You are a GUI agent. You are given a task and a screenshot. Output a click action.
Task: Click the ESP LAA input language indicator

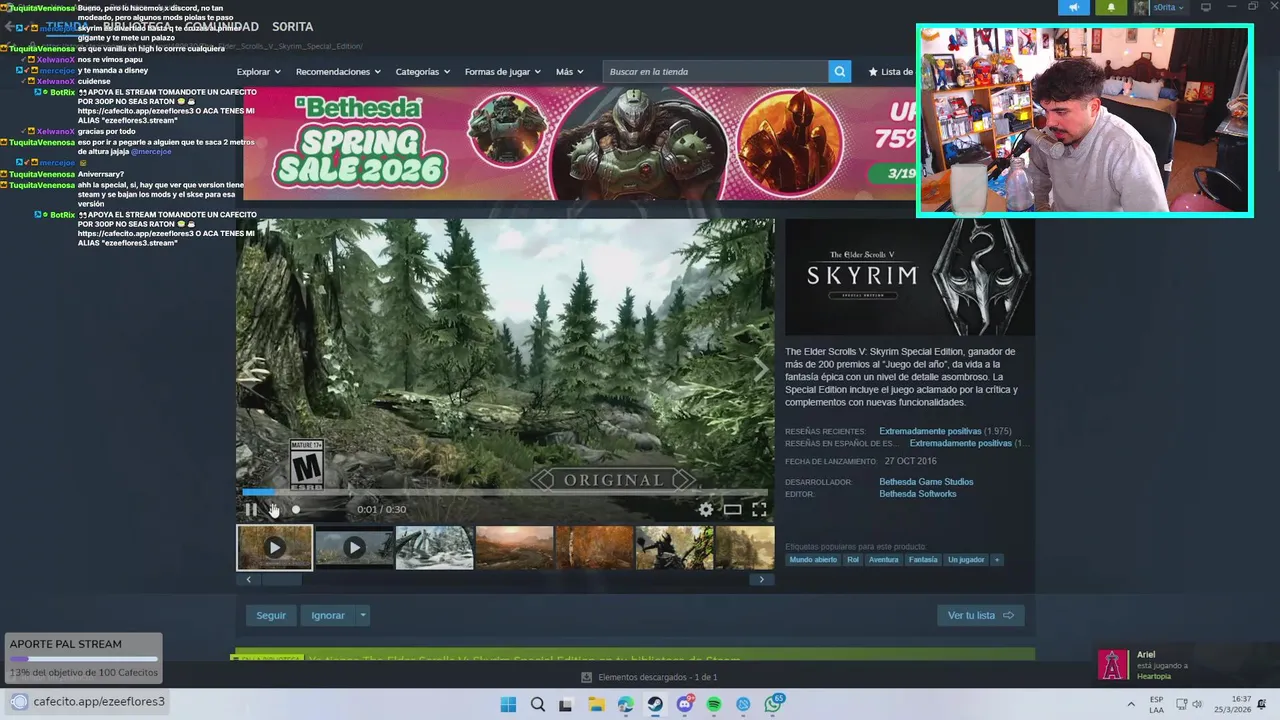(1156, 704)
